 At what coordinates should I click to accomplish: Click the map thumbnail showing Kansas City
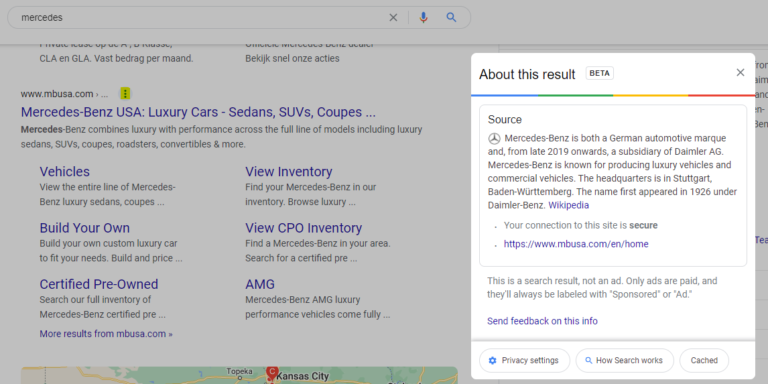point(239,375)
